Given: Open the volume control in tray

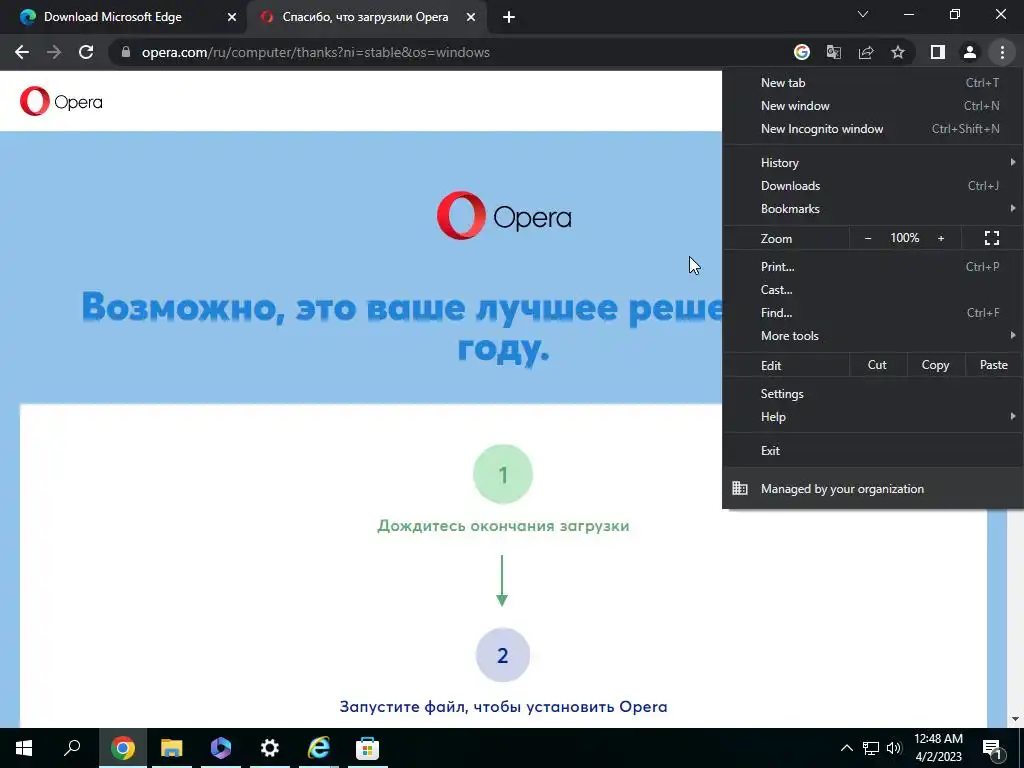Looking at the screenshot, I should [x=894, y=748].
